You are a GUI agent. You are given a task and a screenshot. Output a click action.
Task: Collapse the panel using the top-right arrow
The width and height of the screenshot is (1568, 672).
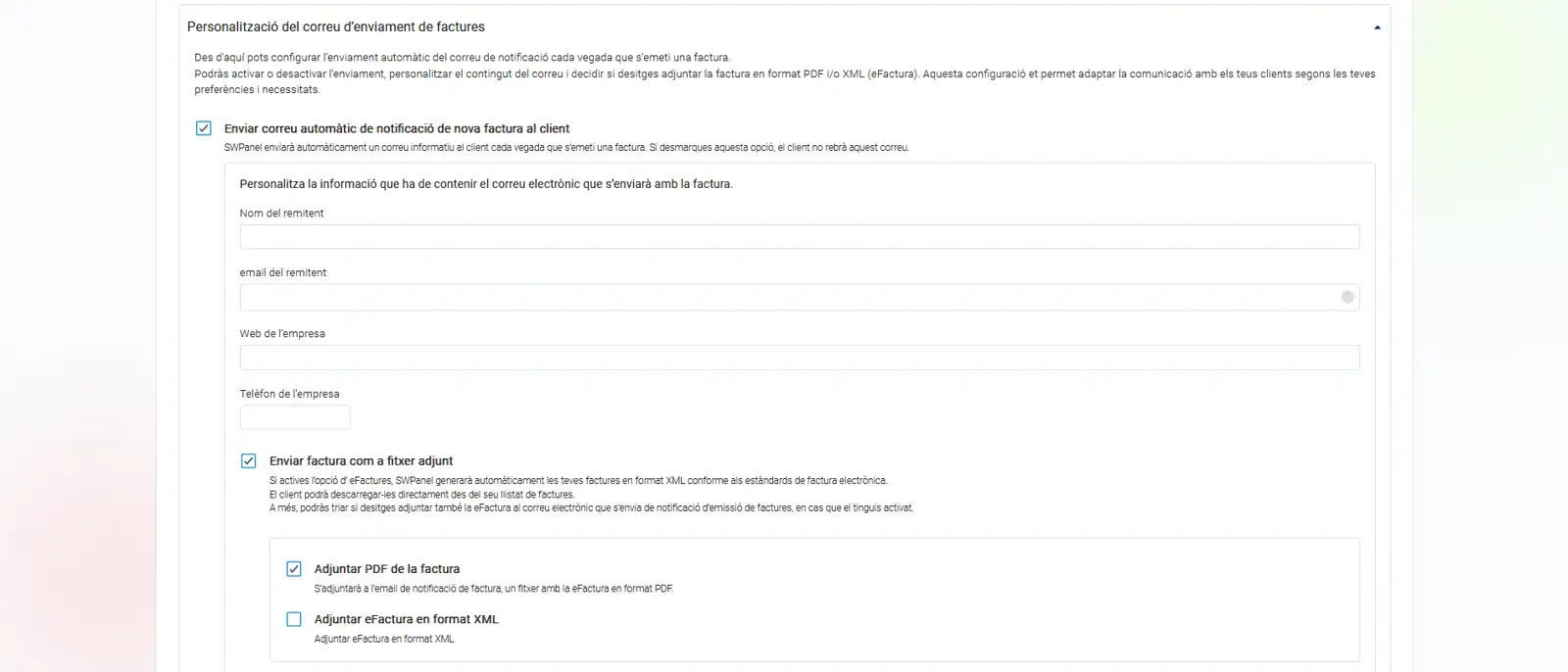point(1377,27)
